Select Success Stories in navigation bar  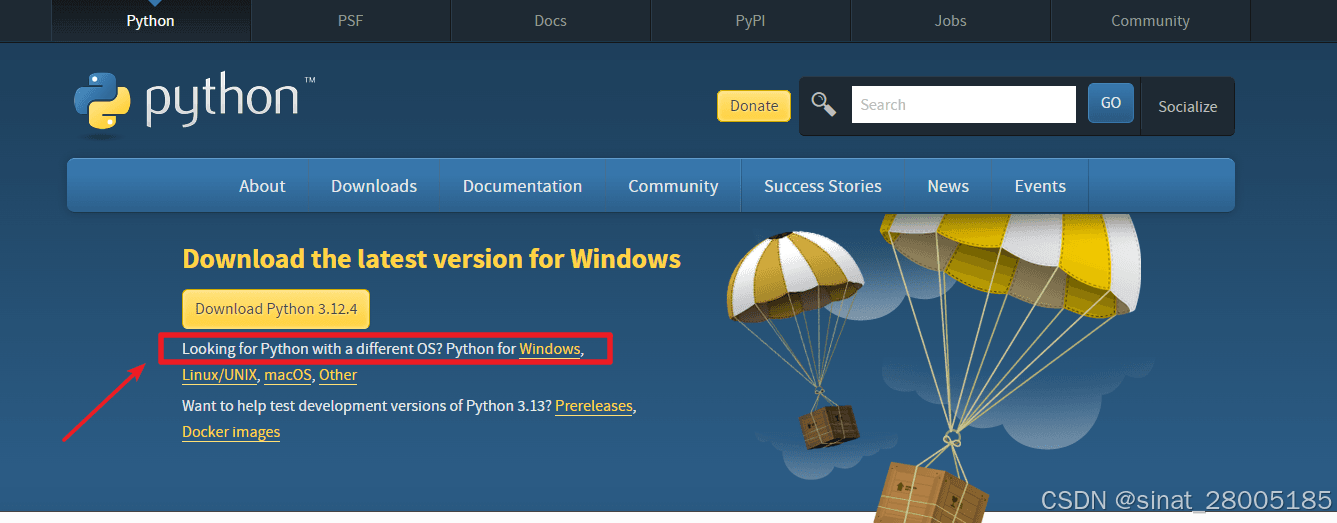pos(823,186)
